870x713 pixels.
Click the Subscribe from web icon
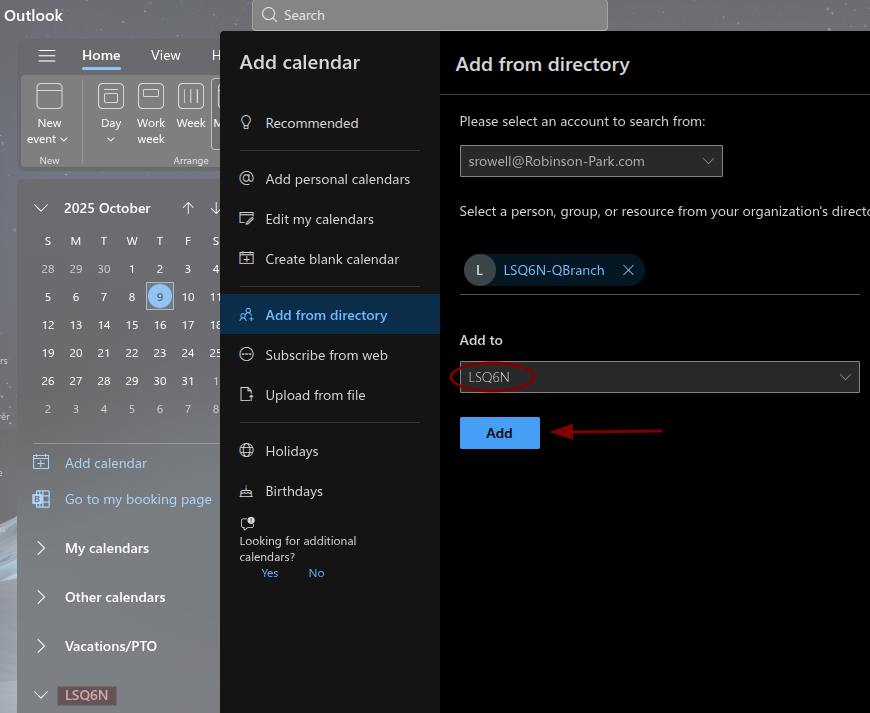(246, 355)
